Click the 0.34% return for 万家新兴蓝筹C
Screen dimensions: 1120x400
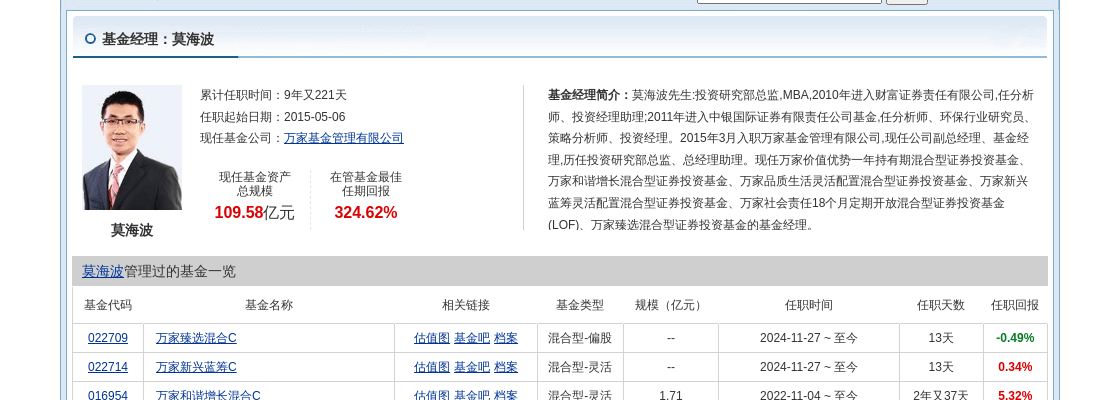click(1015, 367)
